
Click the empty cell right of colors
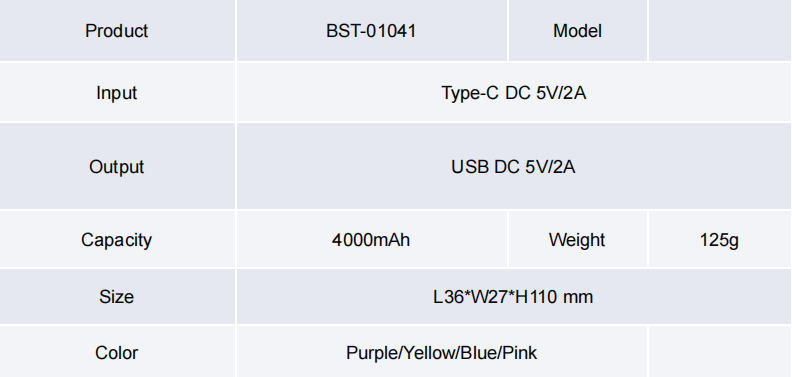(x=720, y=352)
